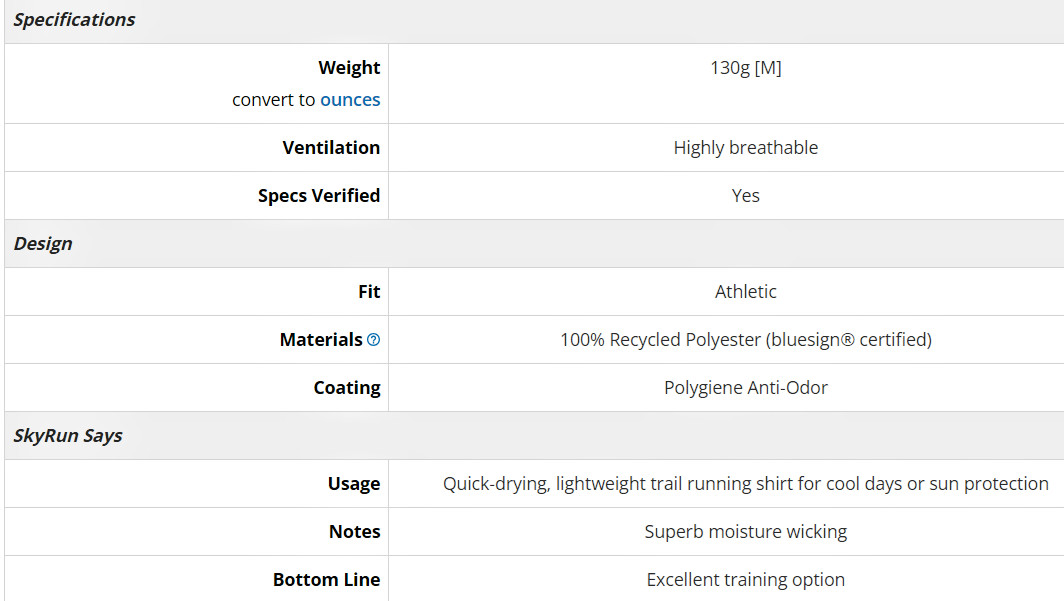Click the Athletic fit value
The width and height of the screenshot is (1064, 601).
746,292
